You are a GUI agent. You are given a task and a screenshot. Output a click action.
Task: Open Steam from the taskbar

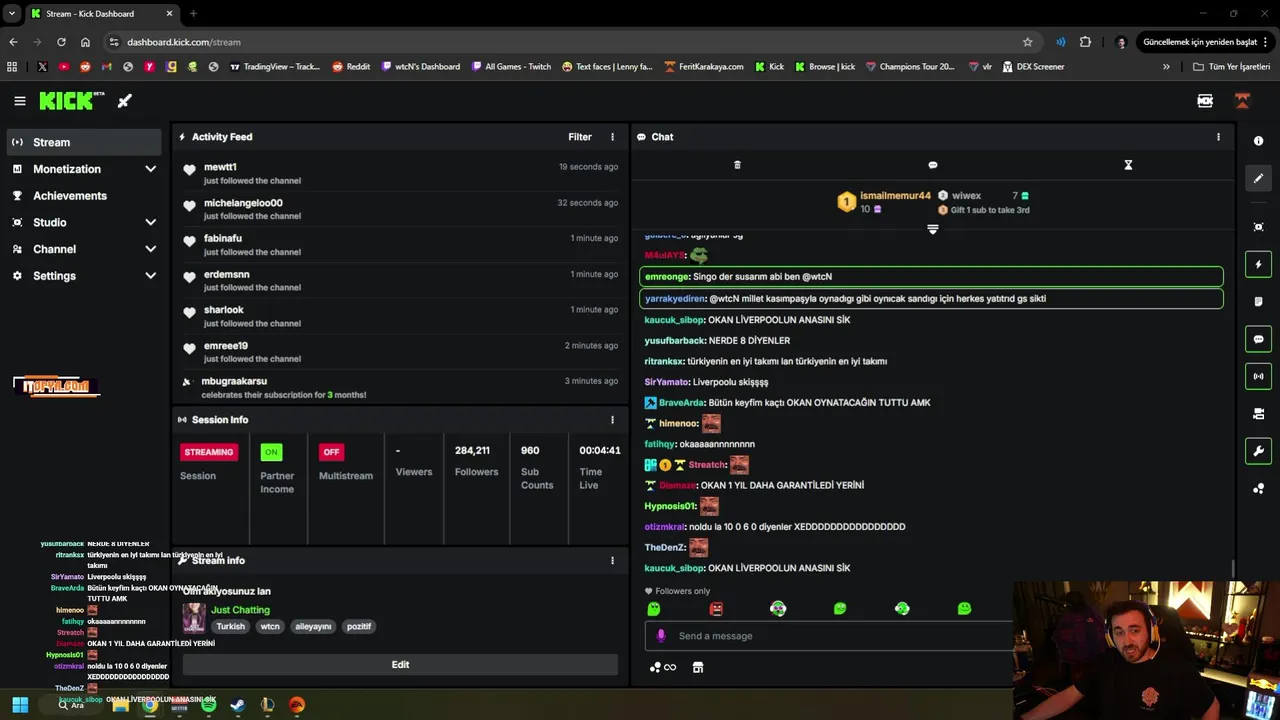(238, 705)
